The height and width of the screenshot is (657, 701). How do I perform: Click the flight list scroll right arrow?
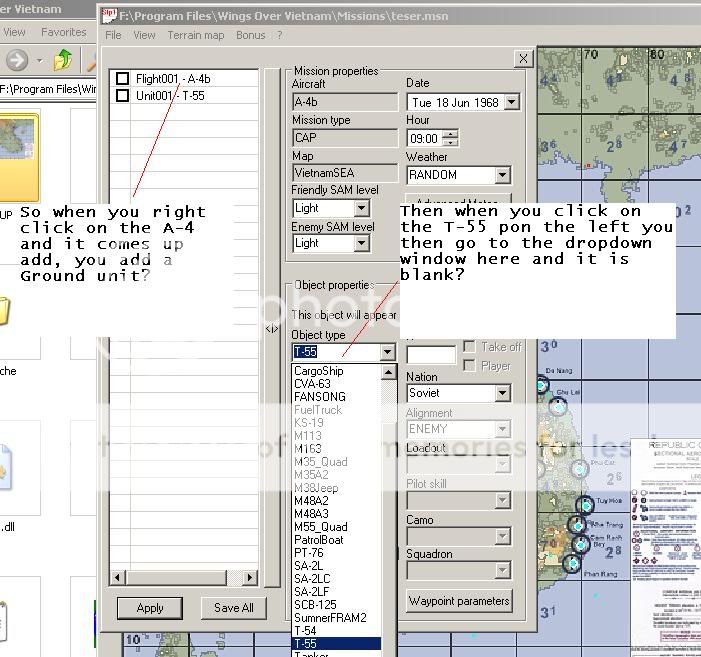250,577
